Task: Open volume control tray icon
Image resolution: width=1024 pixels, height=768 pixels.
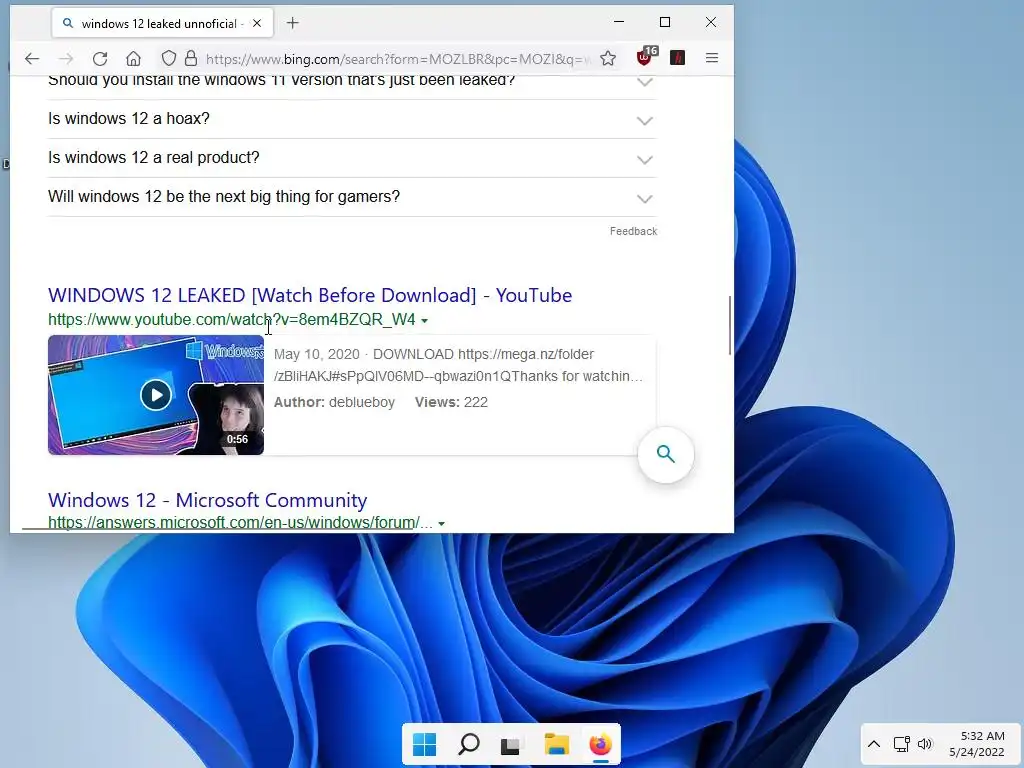Action: [925, 744]
